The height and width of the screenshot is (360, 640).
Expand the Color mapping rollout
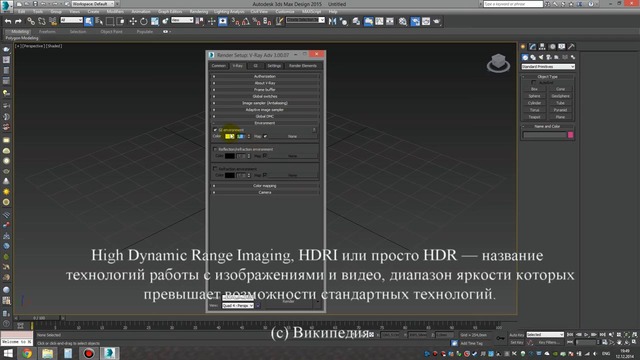[265, 186]
